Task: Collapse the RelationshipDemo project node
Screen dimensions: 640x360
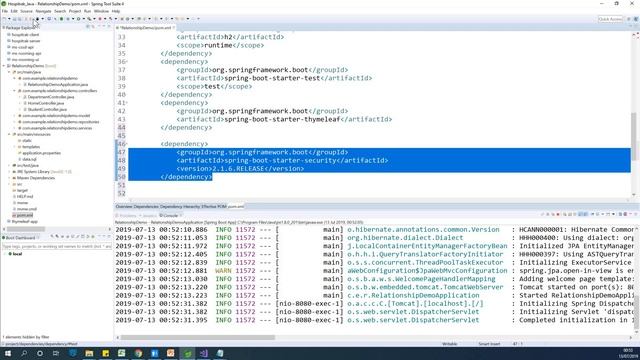Action: [4, 66]
